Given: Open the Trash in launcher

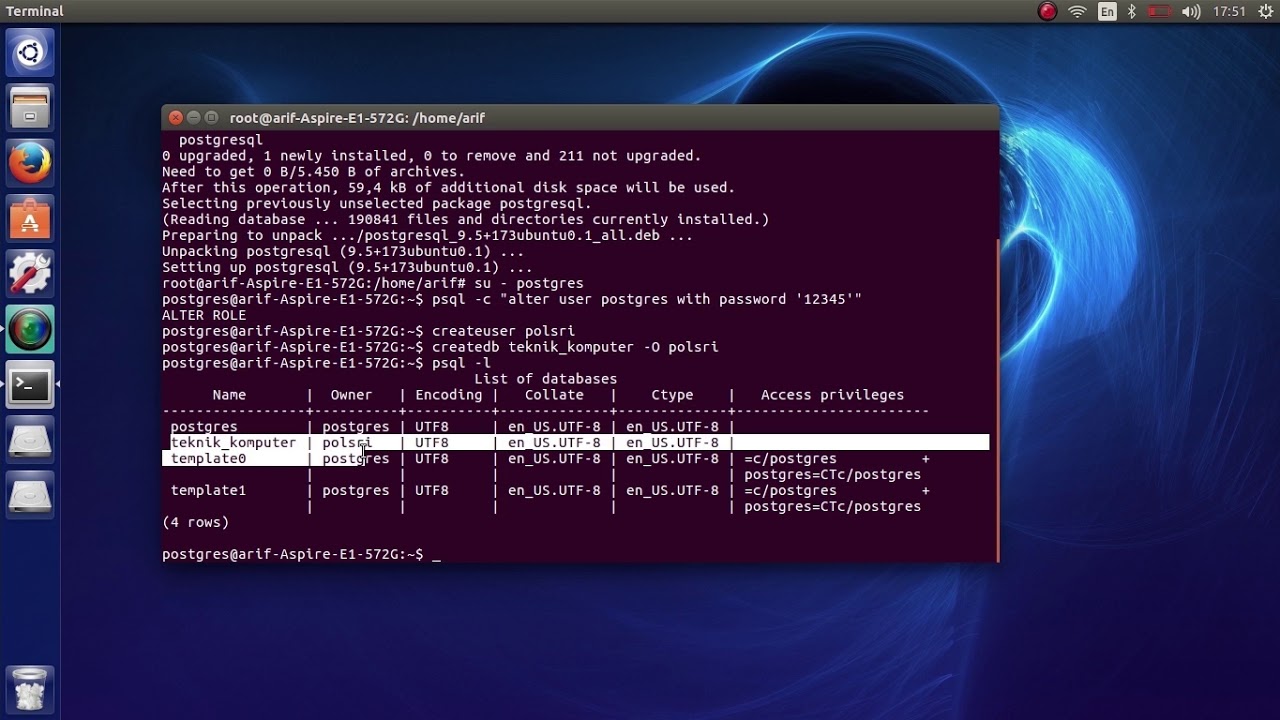Looking at the screenshot, I should (x=30, y=688).
